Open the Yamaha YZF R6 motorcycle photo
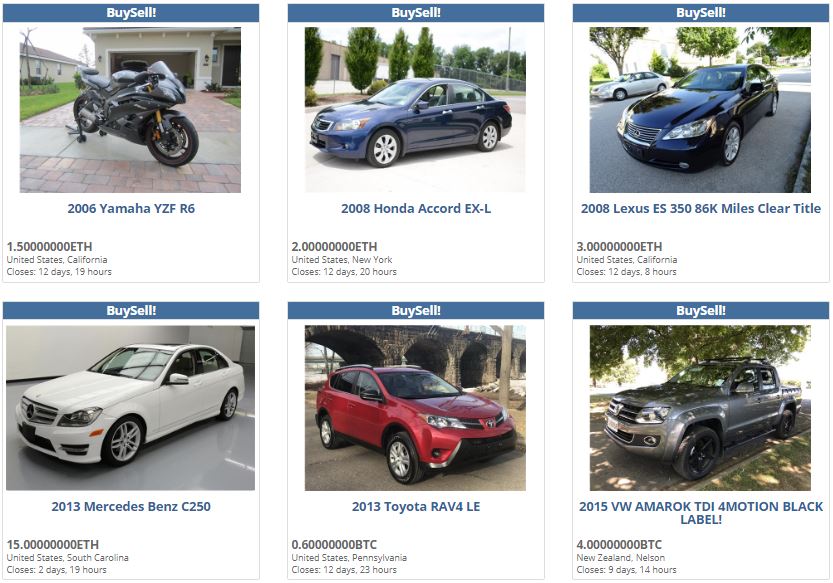The height and width of the screenshot is (583, 833). pos(130,110)
